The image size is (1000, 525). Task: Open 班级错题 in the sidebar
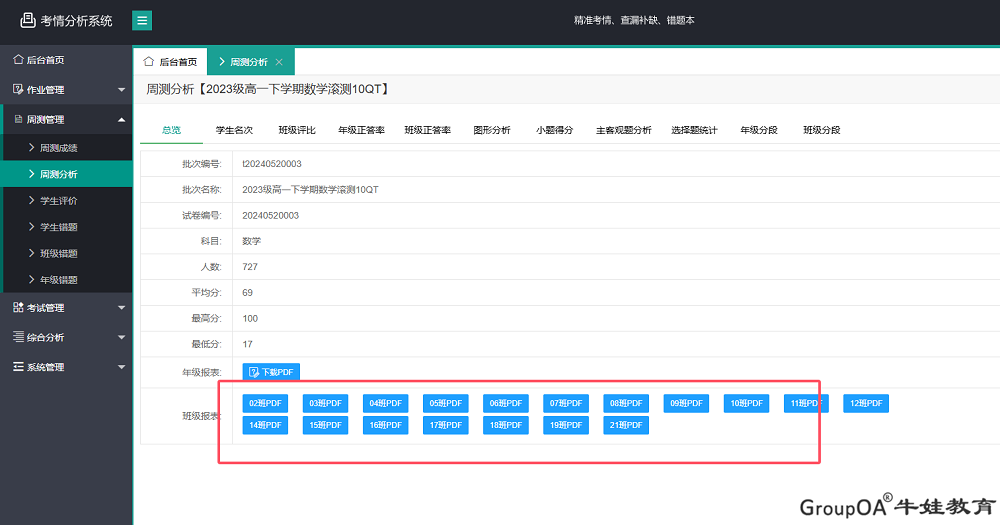67,253
